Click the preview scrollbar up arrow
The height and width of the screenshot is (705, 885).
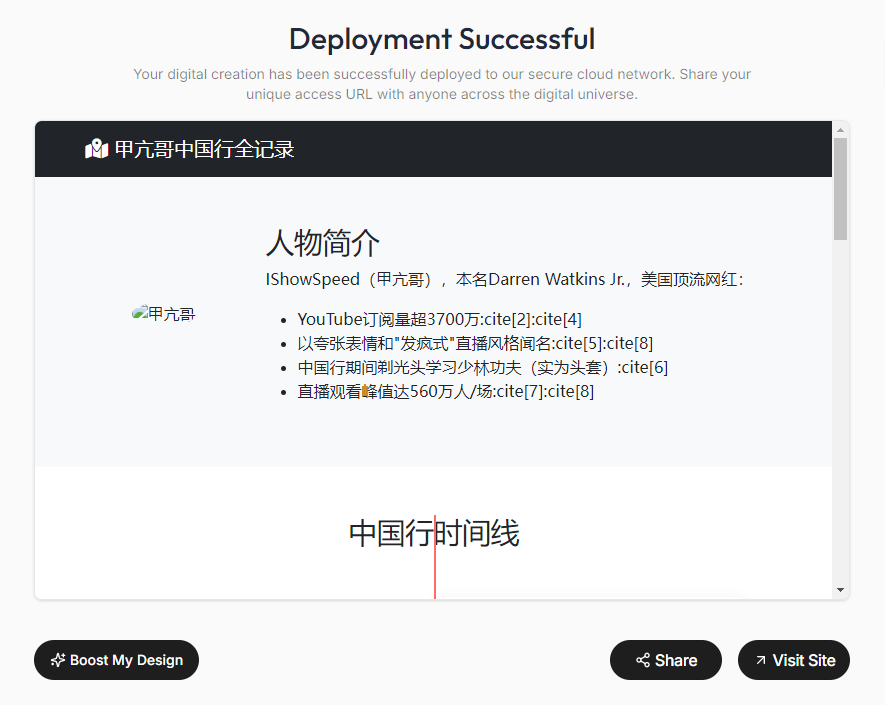pyautogui.click(x=840, y=130)
